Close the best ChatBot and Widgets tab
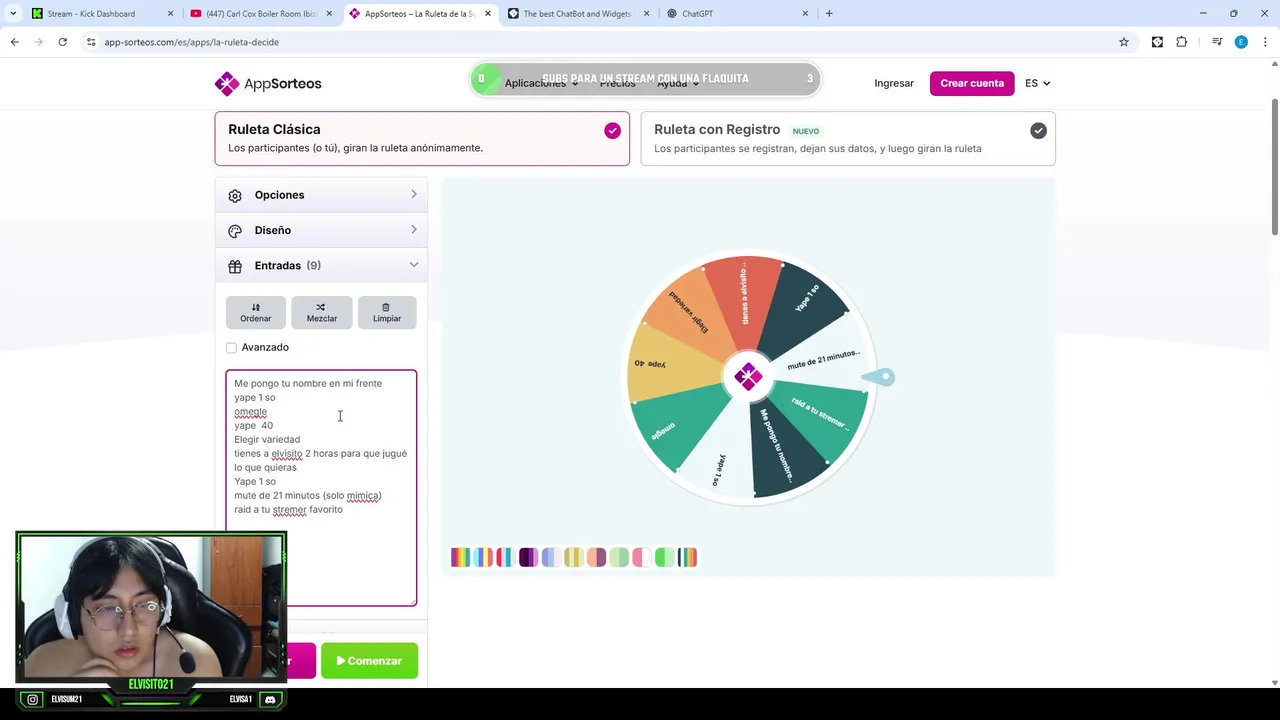 click(x=646, y=14)
